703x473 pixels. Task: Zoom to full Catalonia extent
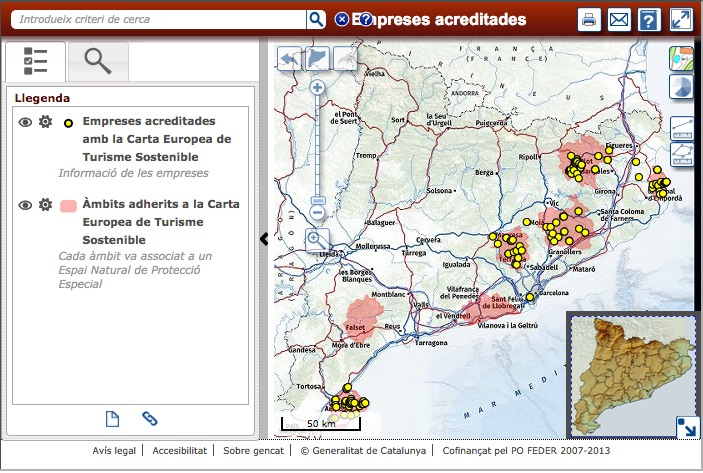pyautogui.click(x=317, y=59)
